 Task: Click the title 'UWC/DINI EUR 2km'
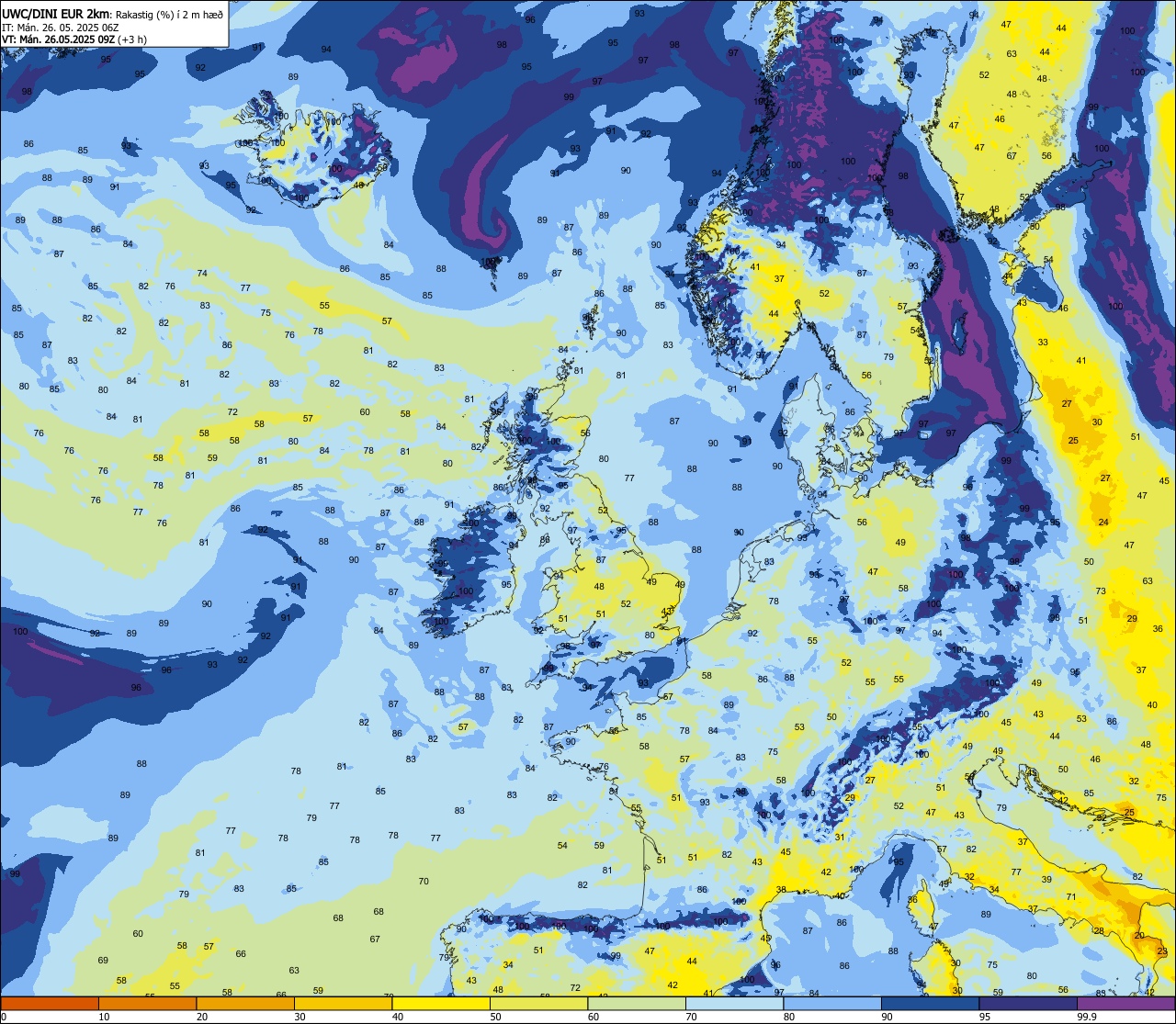(x=56, y=13)
